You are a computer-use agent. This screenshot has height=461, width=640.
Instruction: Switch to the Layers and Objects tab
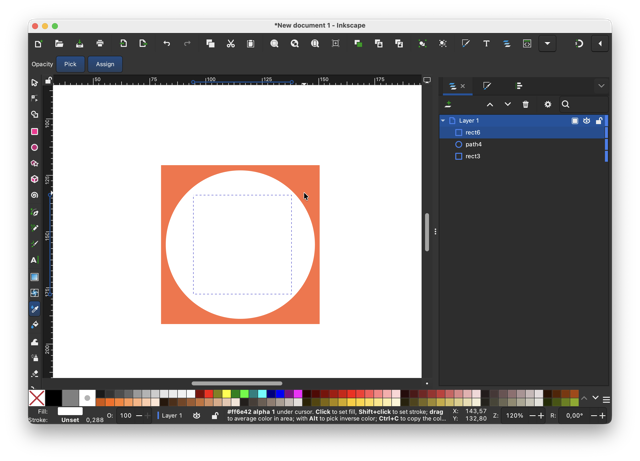[x=452, y=86]
